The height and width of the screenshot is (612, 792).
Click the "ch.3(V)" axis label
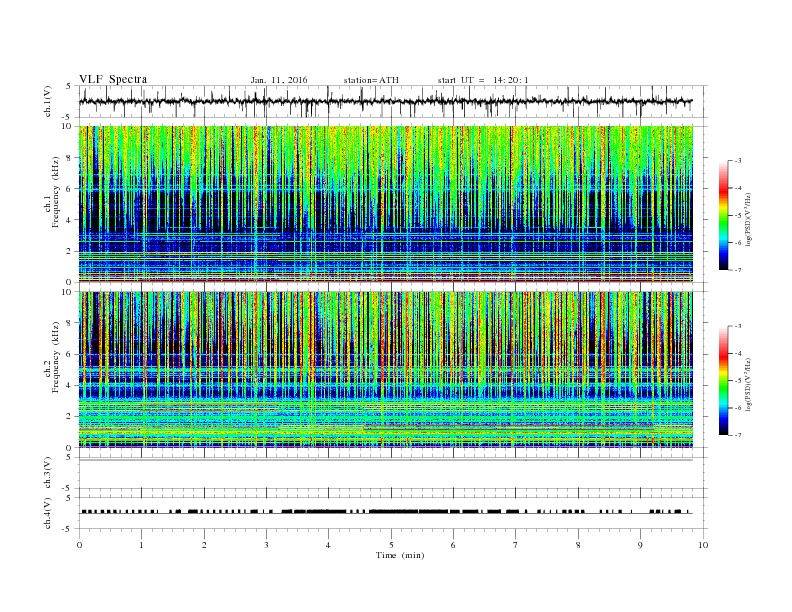click(48, 473)
